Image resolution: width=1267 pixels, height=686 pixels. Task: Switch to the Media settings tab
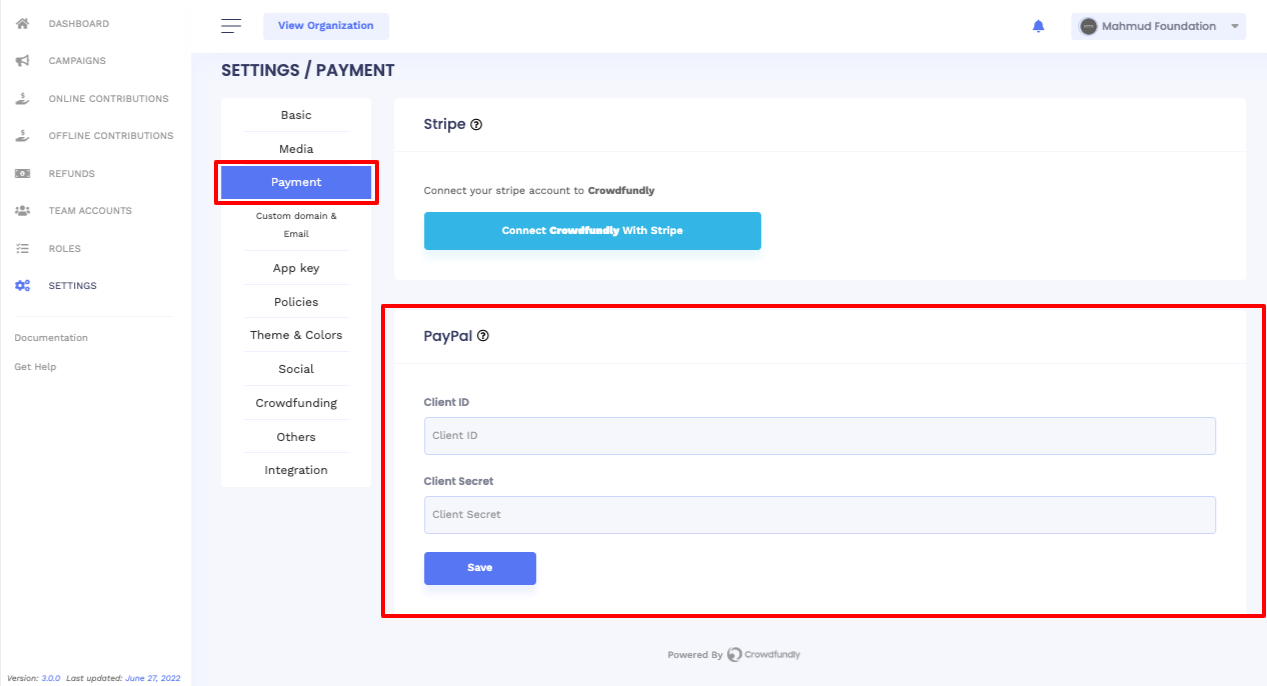tap(296, 149)
